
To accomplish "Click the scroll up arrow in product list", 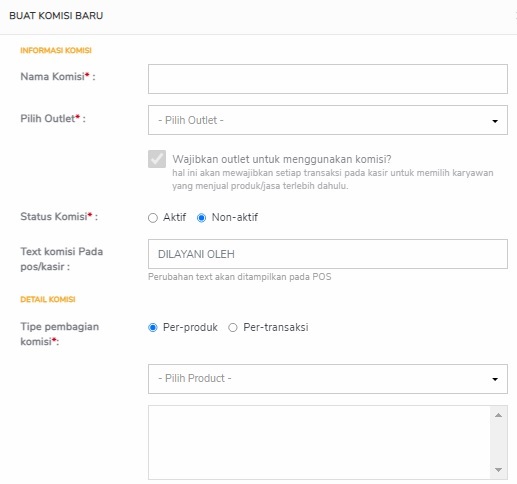I will point(498,415).
